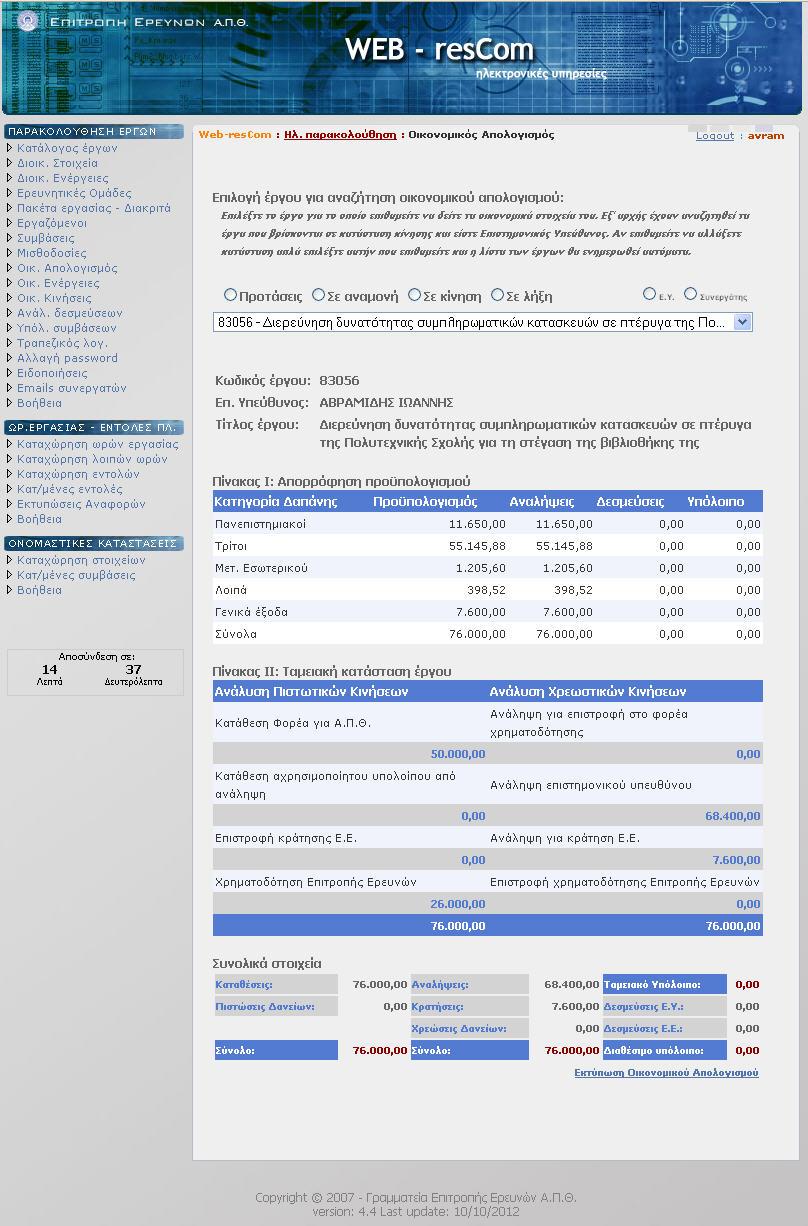Click ΩΡ.ΕΡΓΑΣΙΑΣ - ΕΝΤΟΛΕΣ ΠΛ. section header
The image size is (808, 1226).
(94, 427)
